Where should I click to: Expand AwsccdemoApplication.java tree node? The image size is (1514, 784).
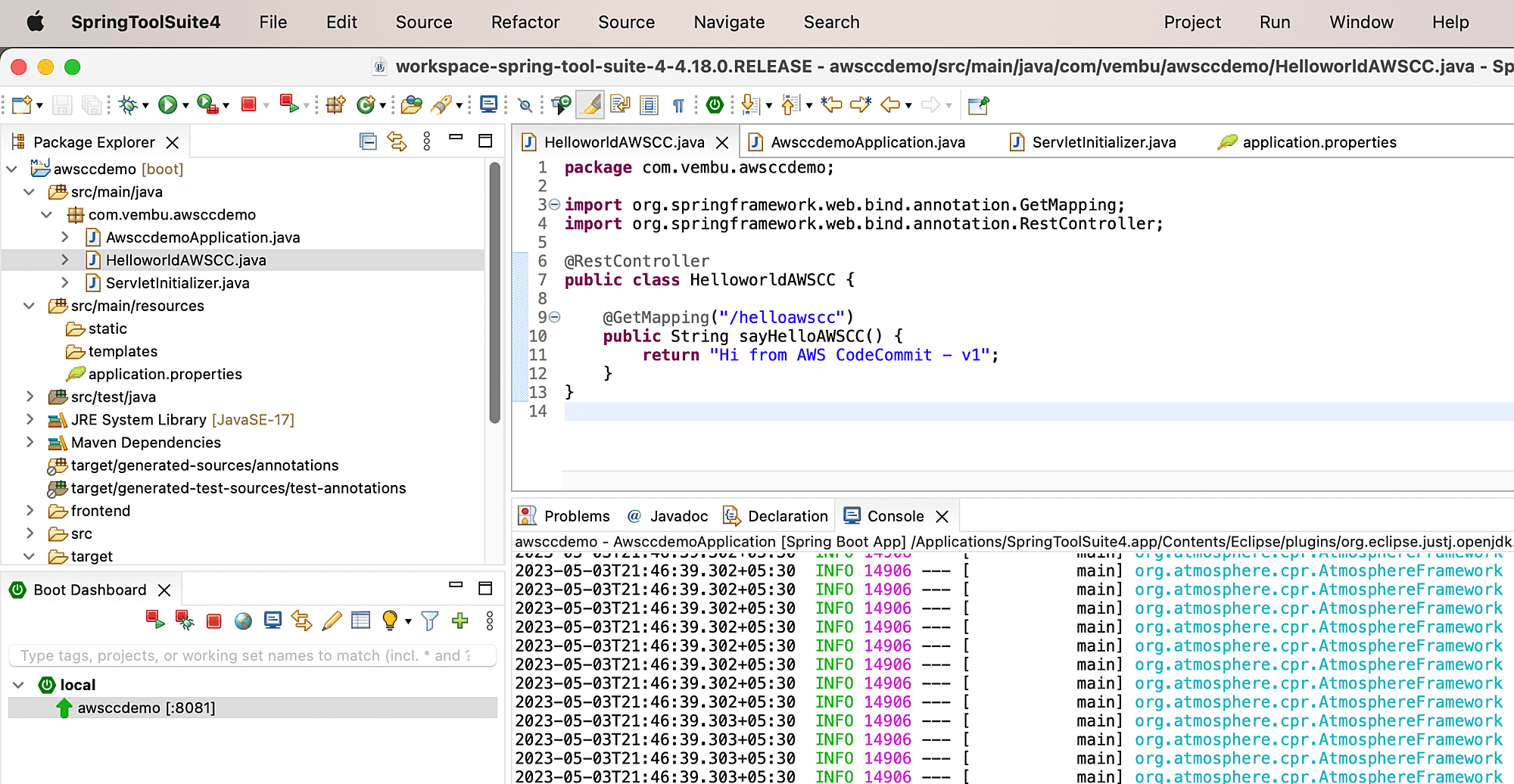pos(65,238)
